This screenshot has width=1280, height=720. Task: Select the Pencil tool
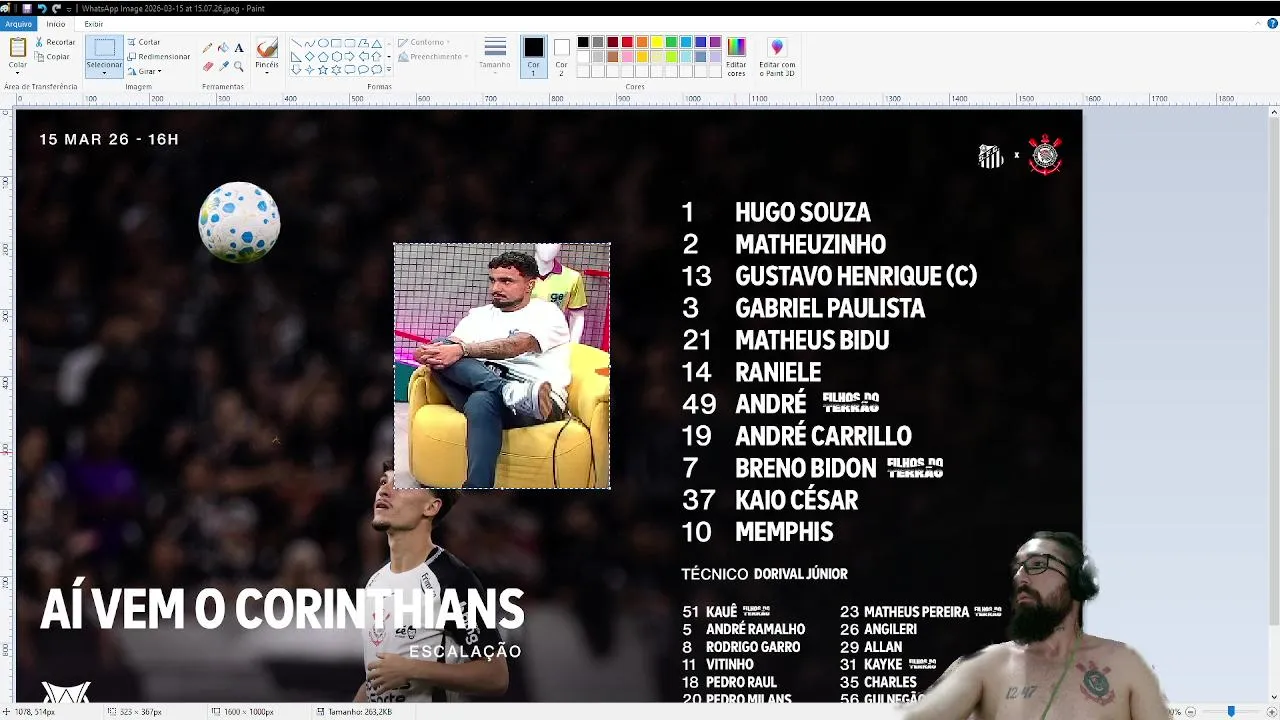(x=208, y=48)
